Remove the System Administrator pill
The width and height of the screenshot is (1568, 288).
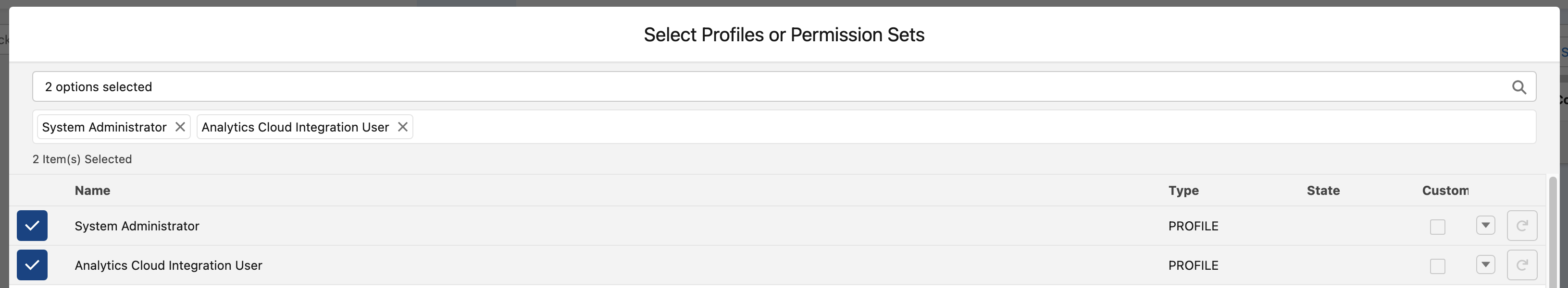pyautogui.click(x=180, y=127)
